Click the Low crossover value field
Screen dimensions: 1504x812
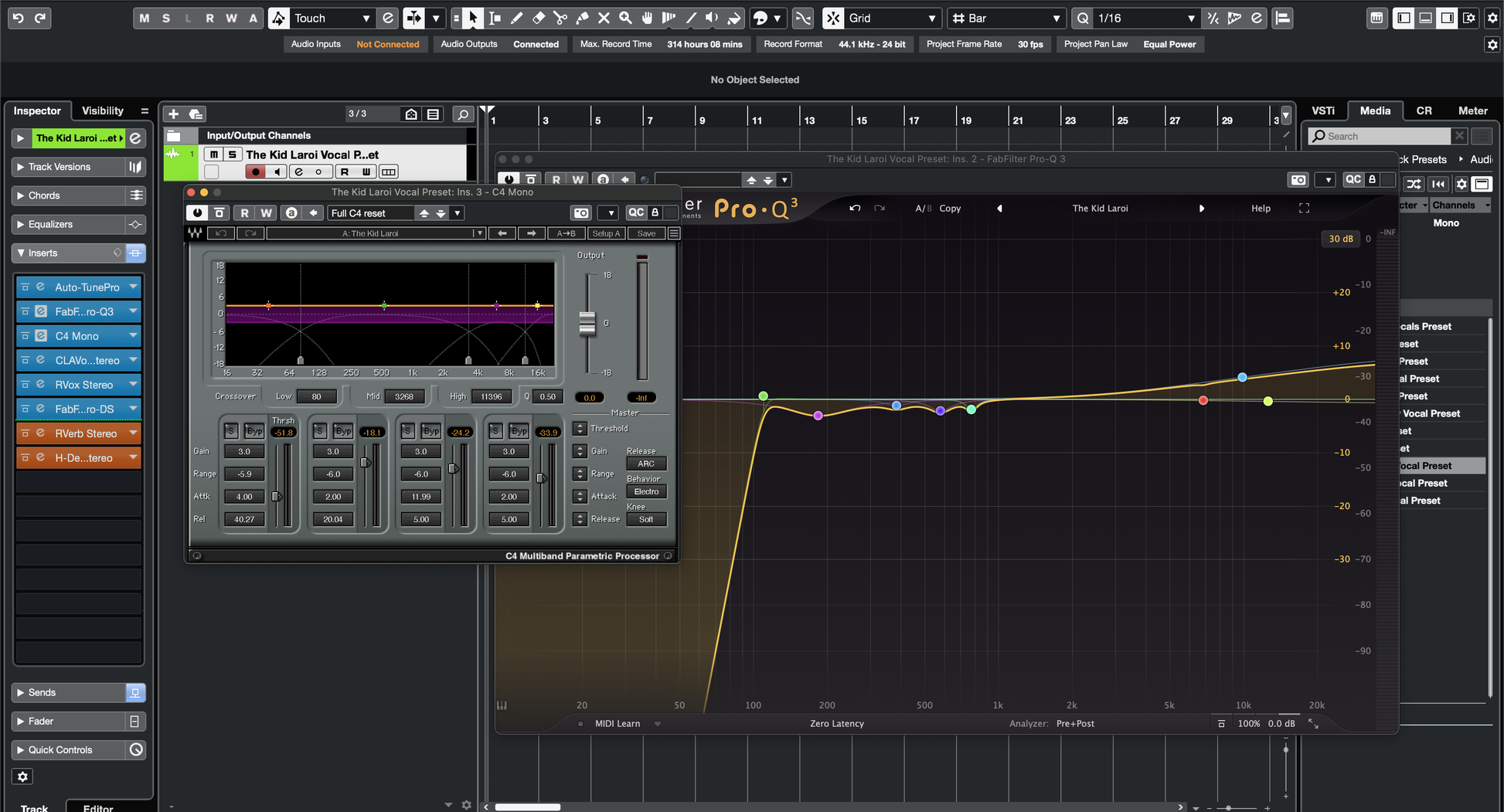coord(316,396)
